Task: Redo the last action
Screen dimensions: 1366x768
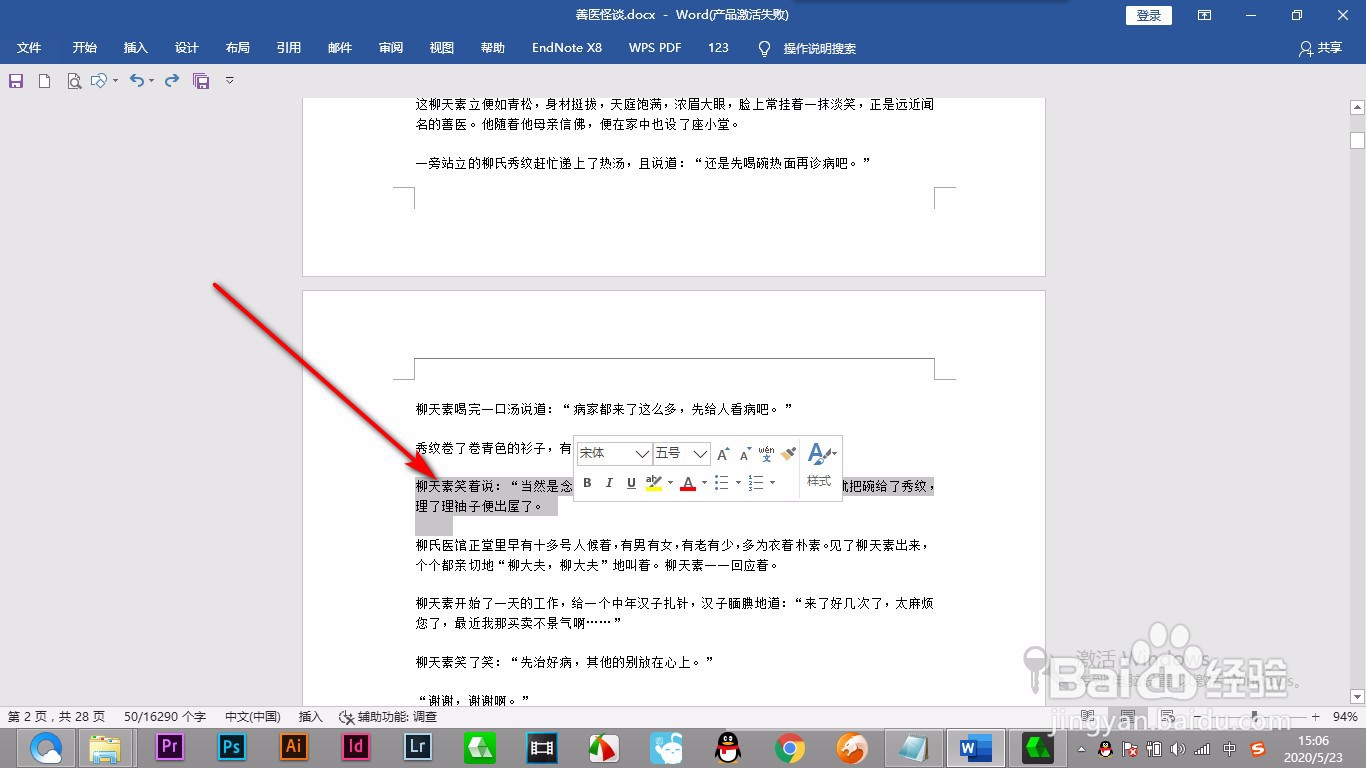Action: (170, 80)
